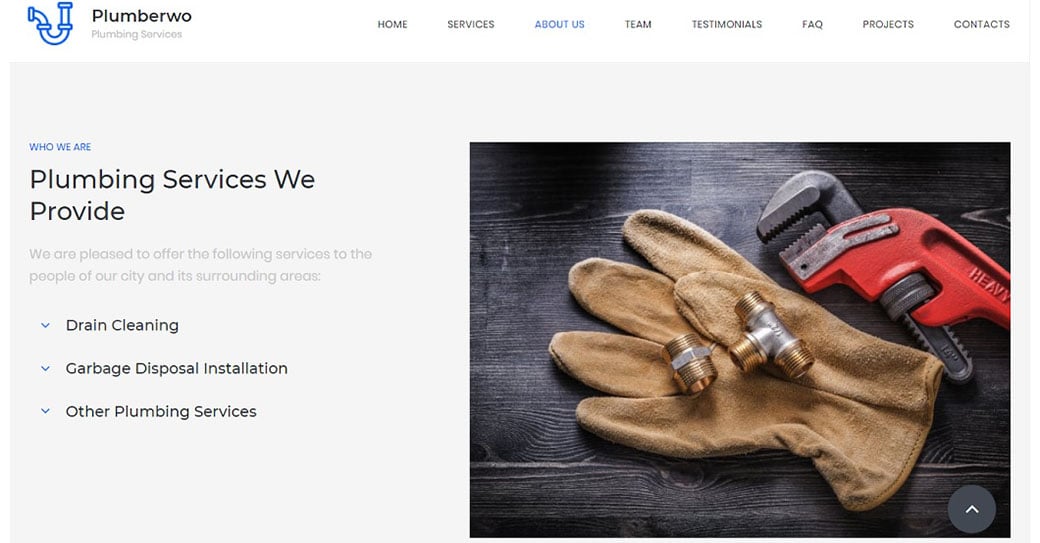Go to the Testimonials nav link
Viewport: 1040px width, 543px height.
727,25
